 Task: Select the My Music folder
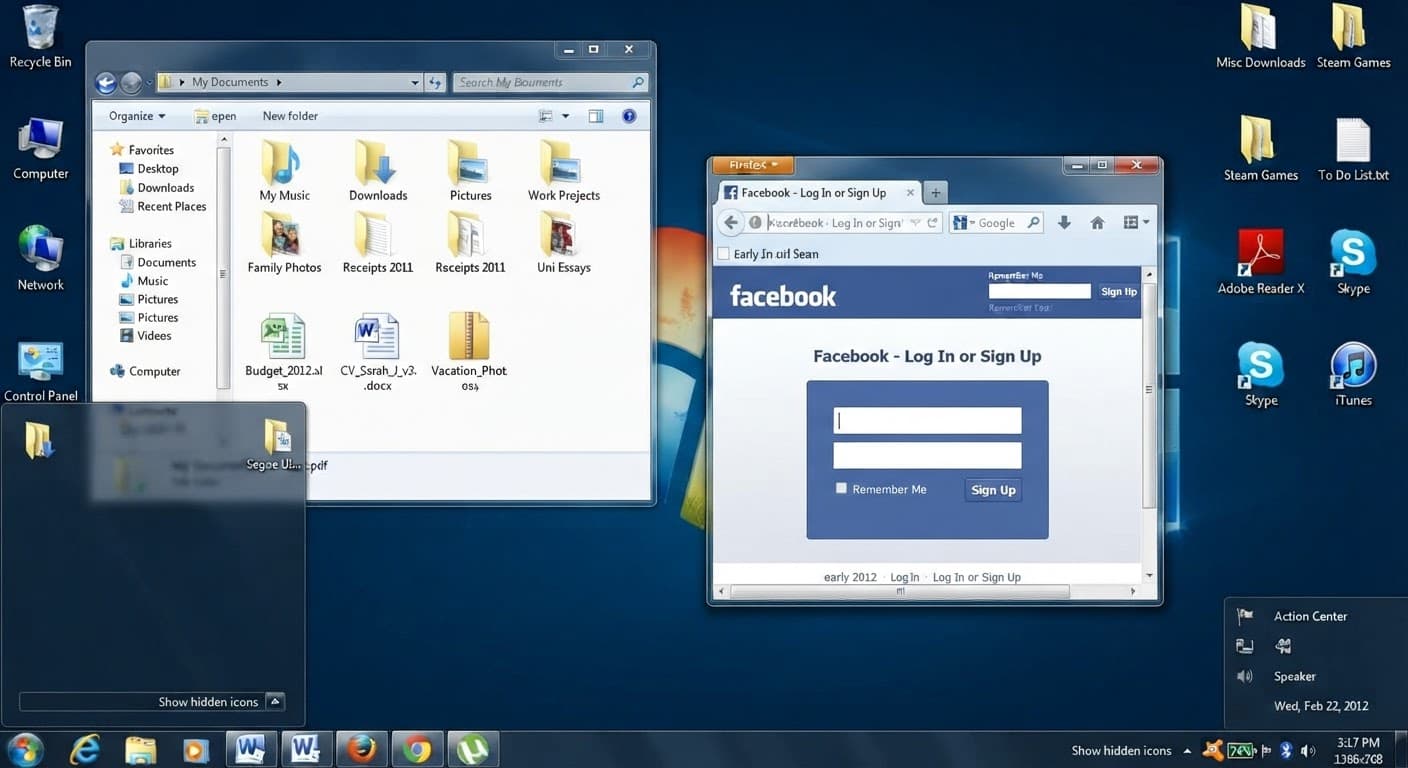[284, 171]
